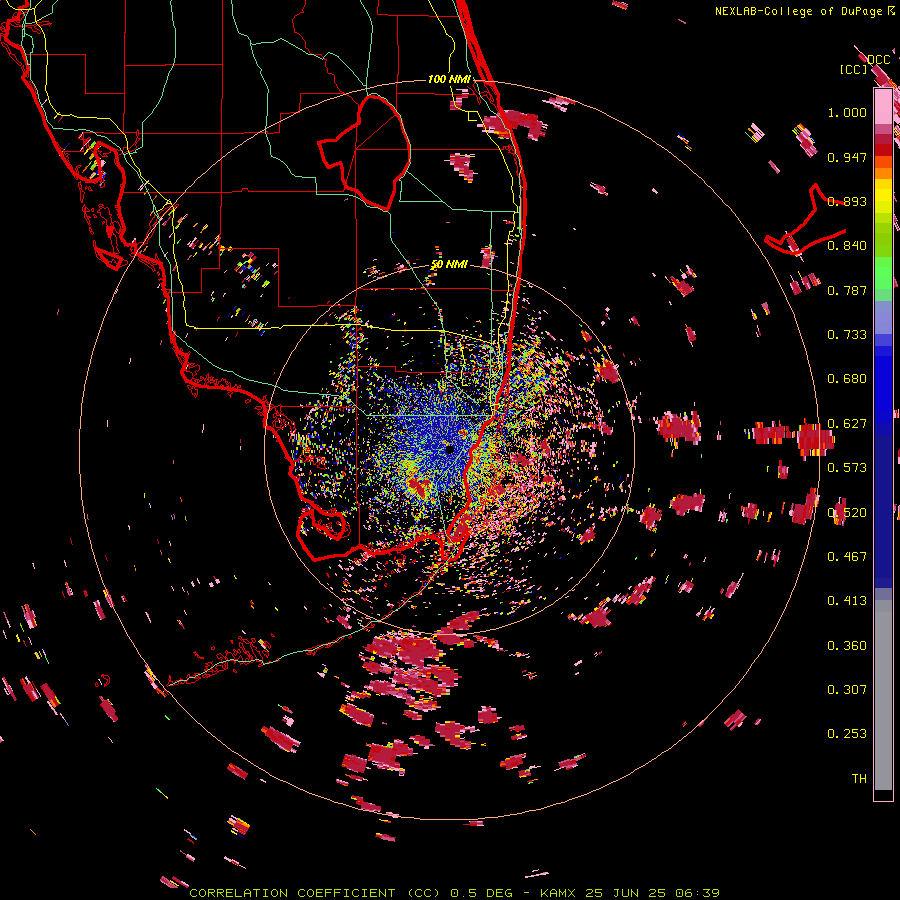Select the 0.413 legend value

[x=847, y=601]
